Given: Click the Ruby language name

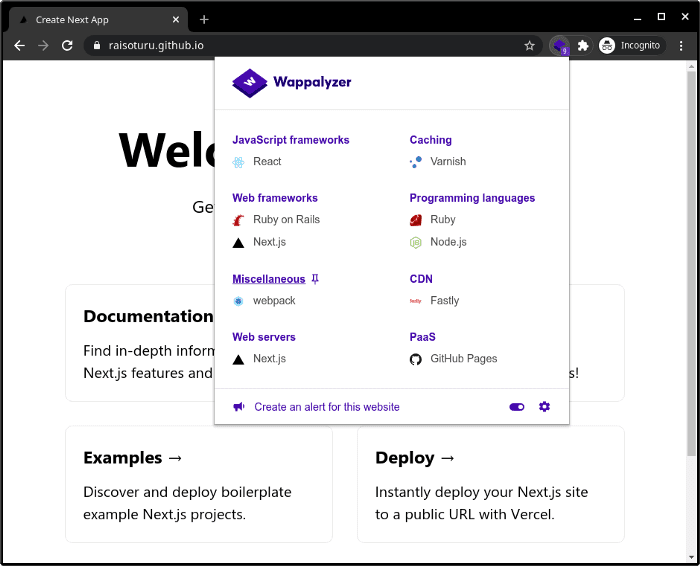Looking at the screenshot, I should 442,220.
